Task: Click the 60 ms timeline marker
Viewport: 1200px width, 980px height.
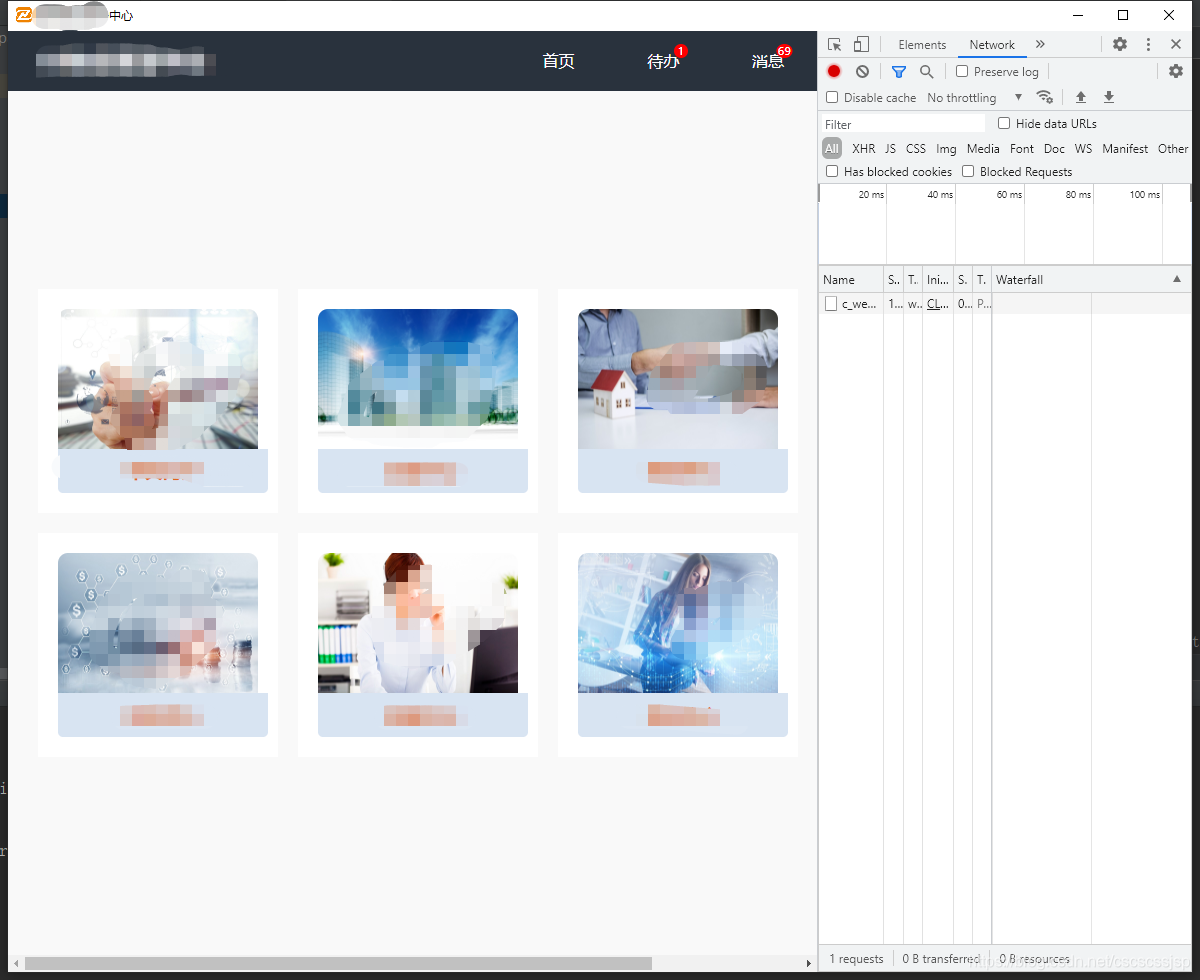Action: pyautogui.click(x=1009, y=194)
